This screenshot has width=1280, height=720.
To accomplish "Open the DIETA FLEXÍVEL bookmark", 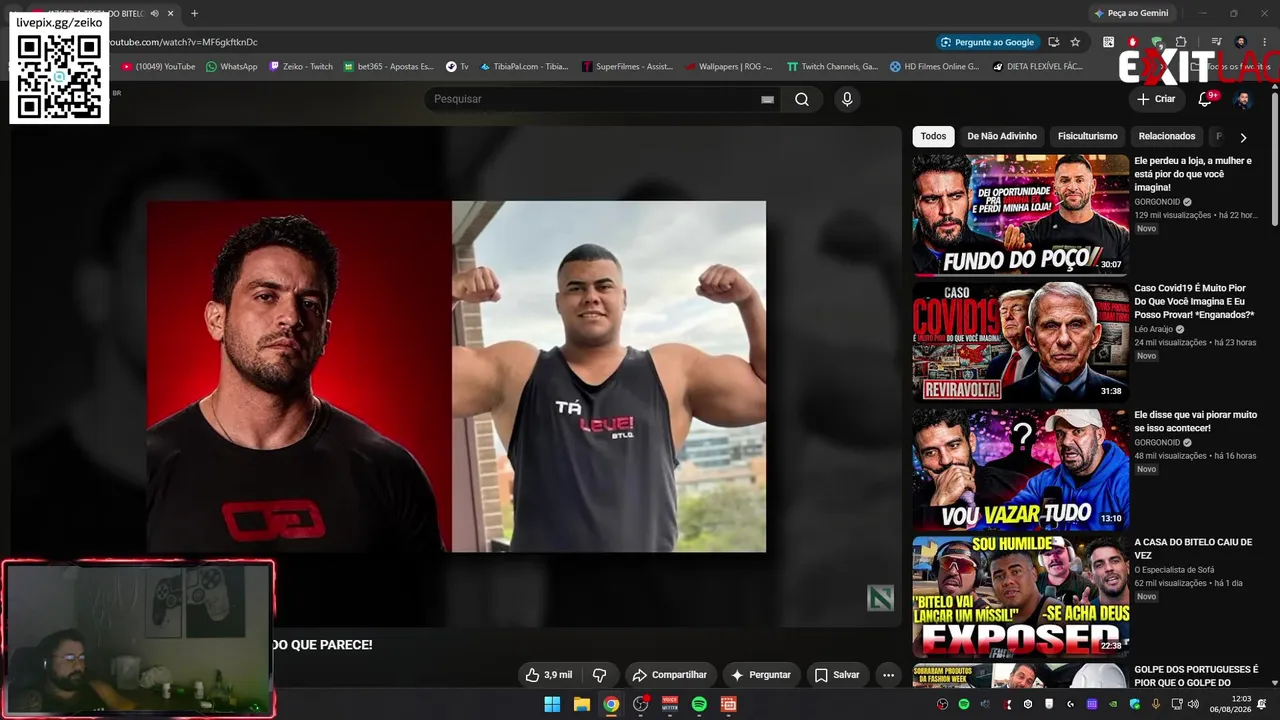I will (1038, 67).
